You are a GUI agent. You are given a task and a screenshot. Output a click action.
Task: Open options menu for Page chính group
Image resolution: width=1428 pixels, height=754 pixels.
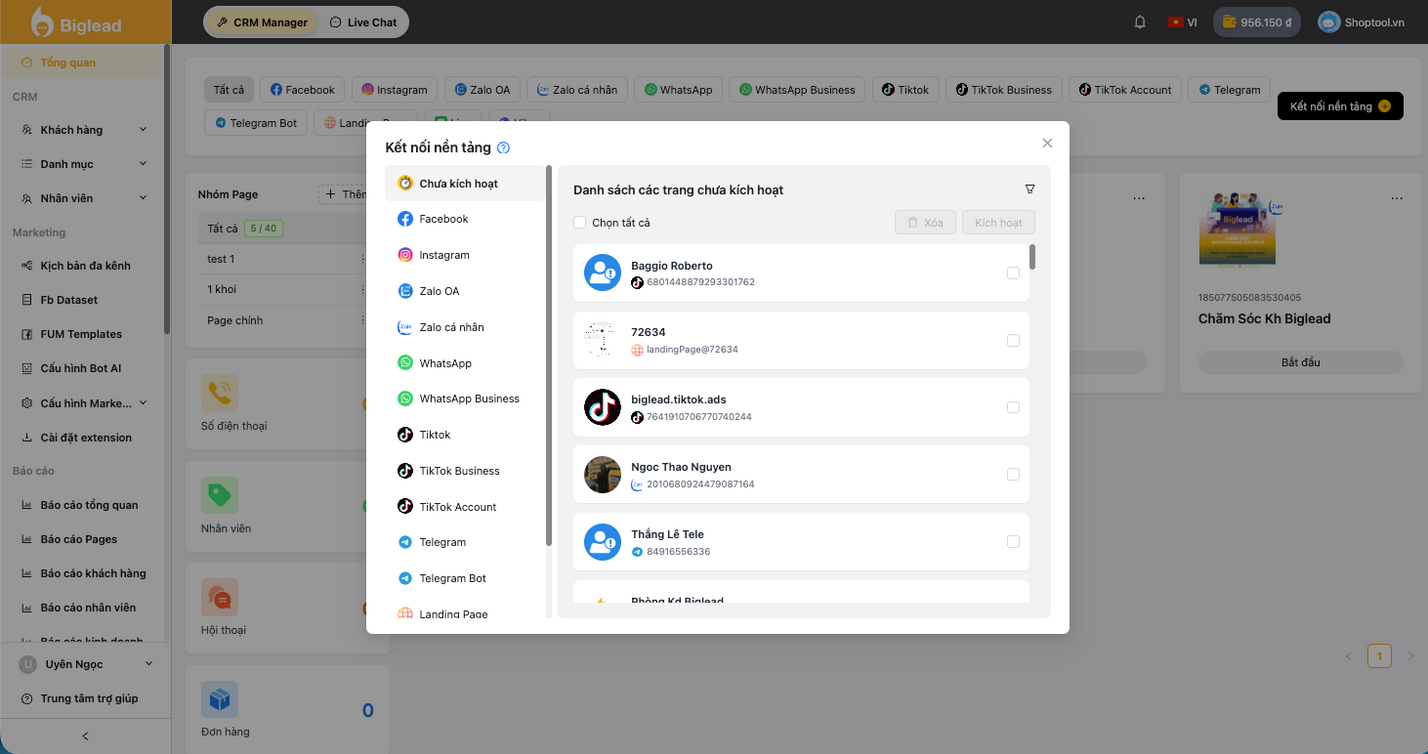[x=363, y=321]
